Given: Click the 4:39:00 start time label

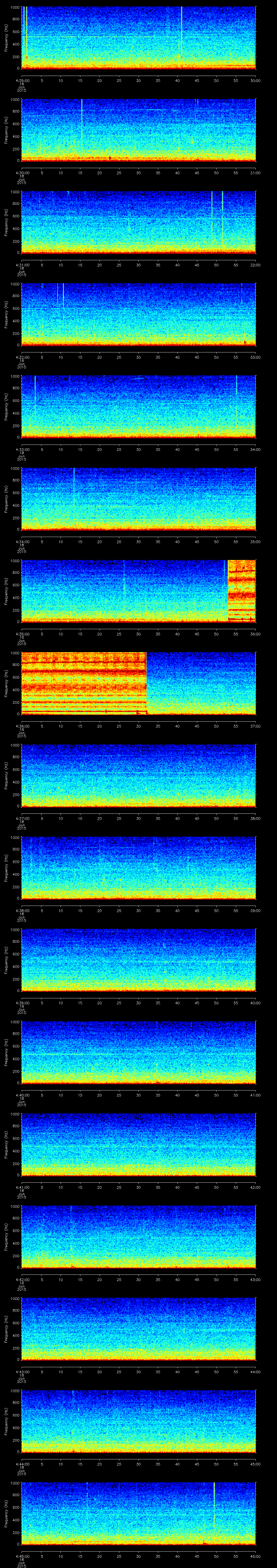Looking at the screenshot, I should pyautogui.click(x=22, y=1003).
